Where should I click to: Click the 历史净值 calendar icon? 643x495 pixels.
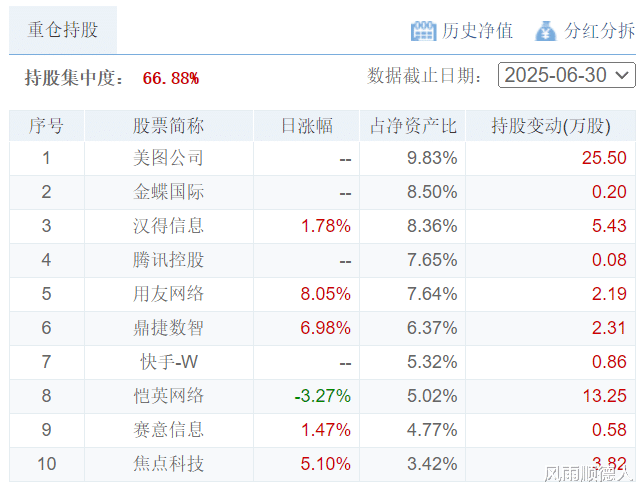(x=423, y=31)
